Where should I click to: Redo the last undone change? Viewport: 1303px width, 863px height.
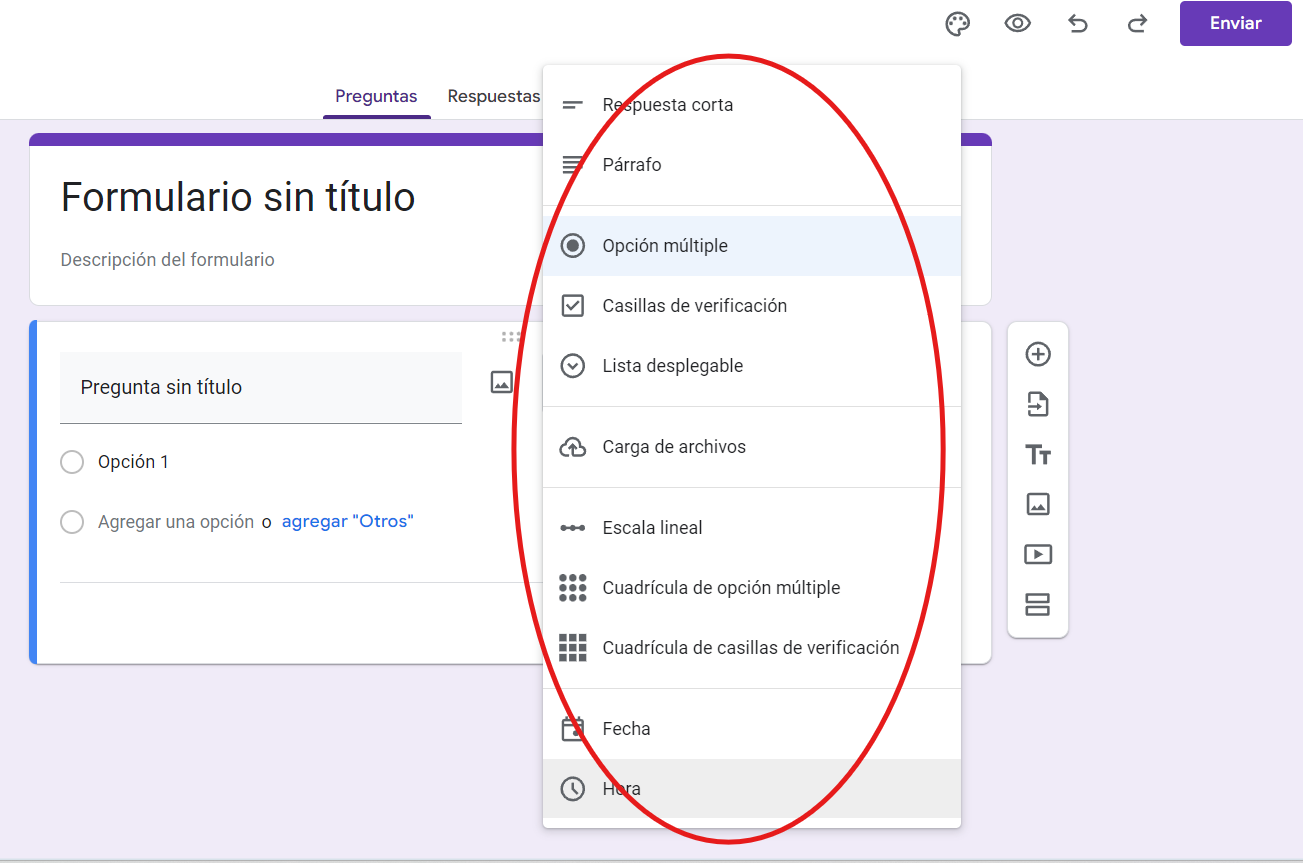(1137, 24)
